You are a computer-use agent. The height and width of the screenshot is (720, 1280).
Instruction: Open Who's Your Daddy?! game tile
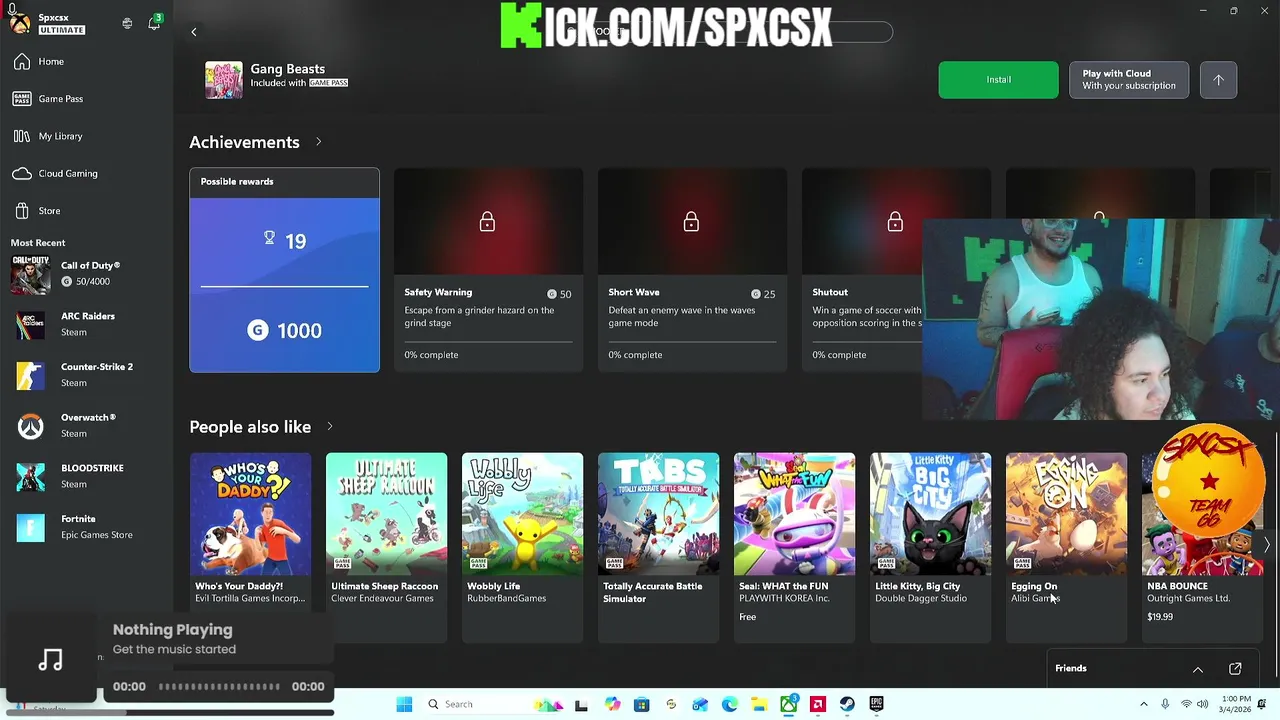tap(250, 546)
